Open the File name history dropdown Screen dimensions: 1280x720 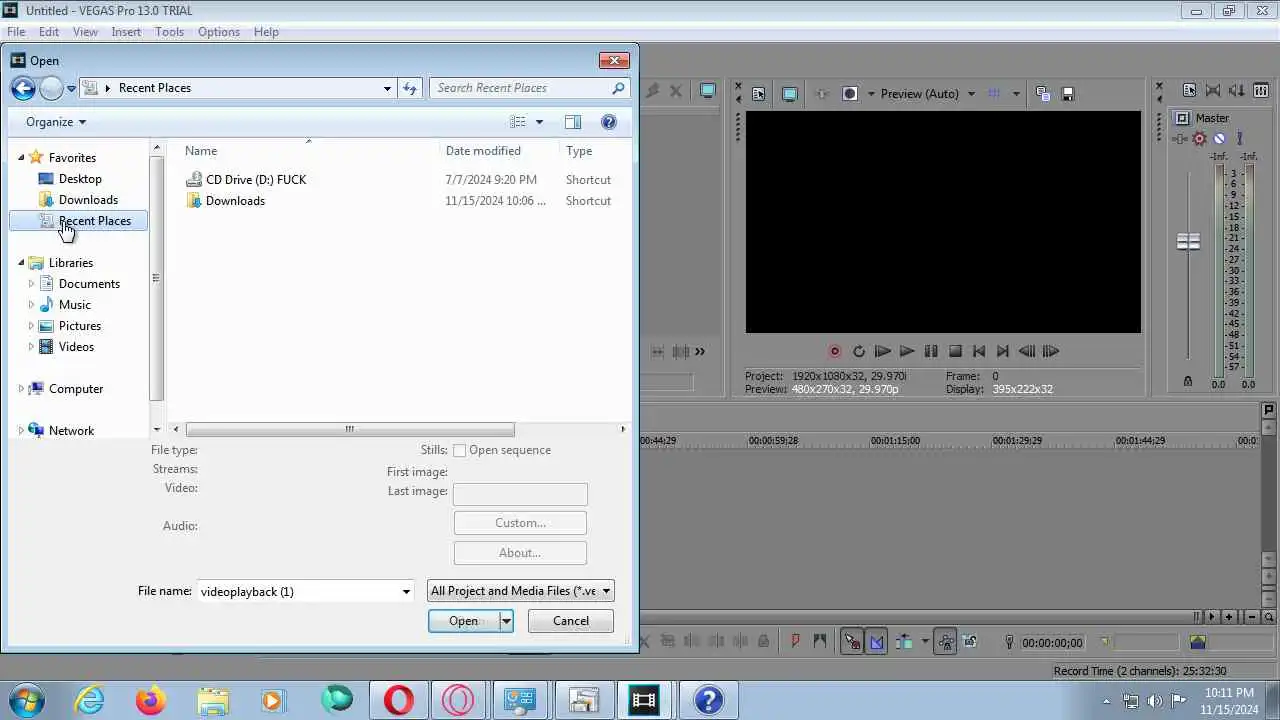click(406, 592)
